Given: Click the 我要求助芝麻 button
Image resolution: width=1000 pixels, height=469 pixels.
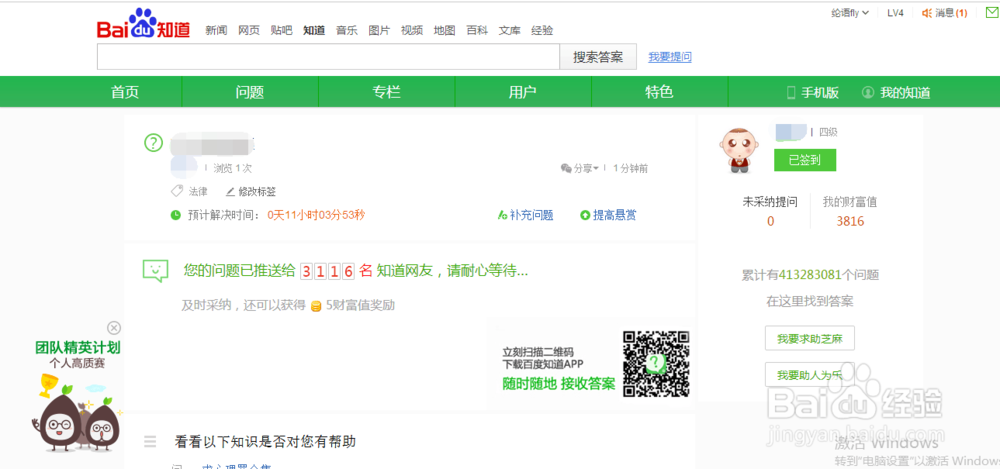Looking at the screenshot, I should pyautogui.click(x=809, y=338).
